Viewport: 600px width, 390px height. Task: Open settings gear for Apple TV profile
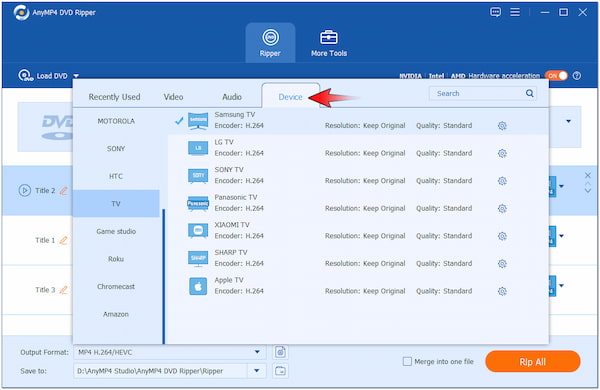point(502,291)
